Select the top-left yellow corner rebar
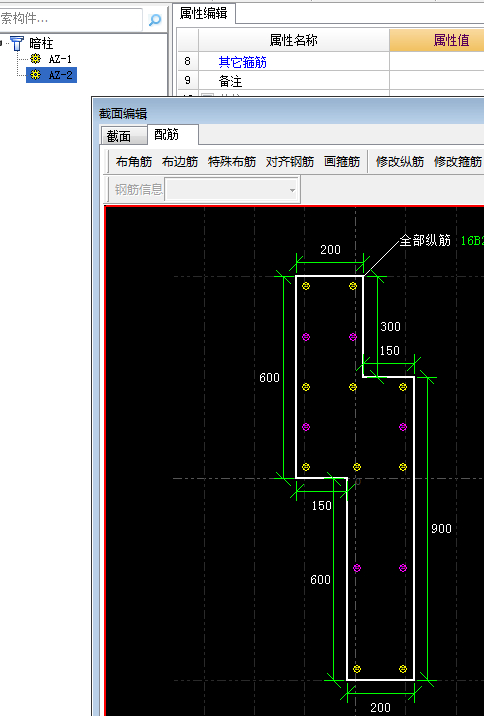 (306, 286)
